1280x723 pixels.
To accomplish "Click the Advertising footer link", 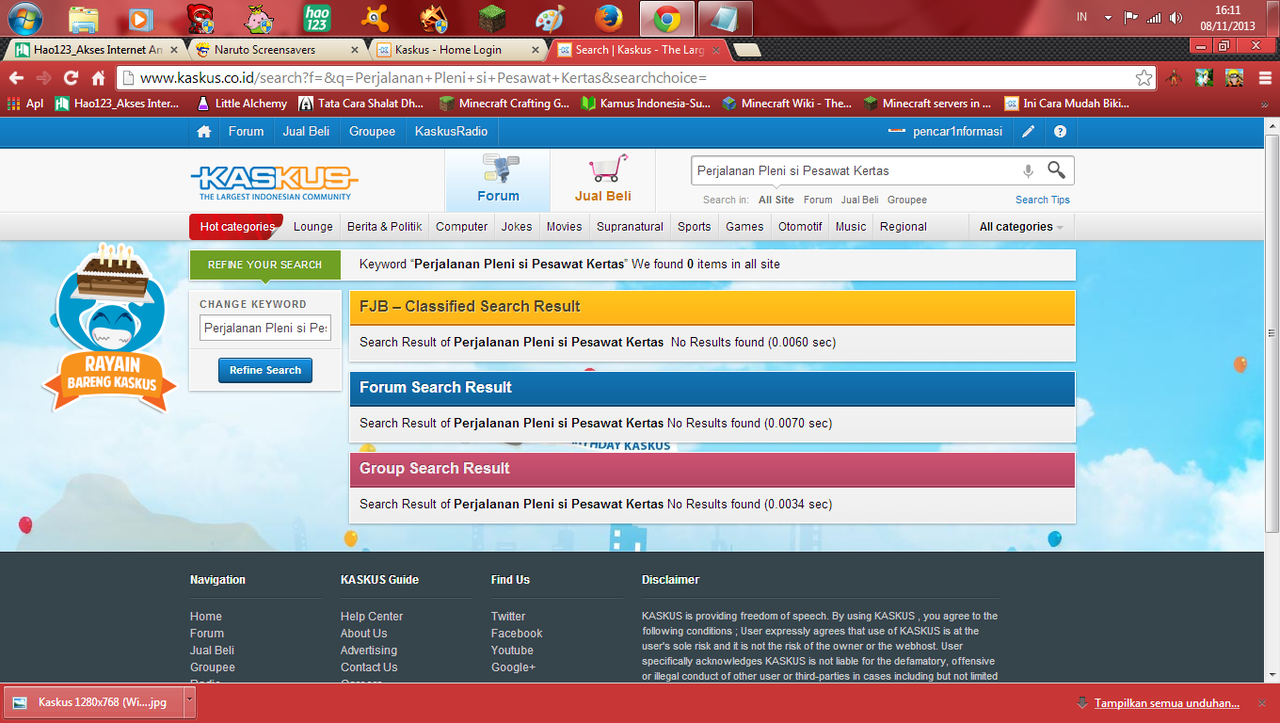I will tap(368, 651).
